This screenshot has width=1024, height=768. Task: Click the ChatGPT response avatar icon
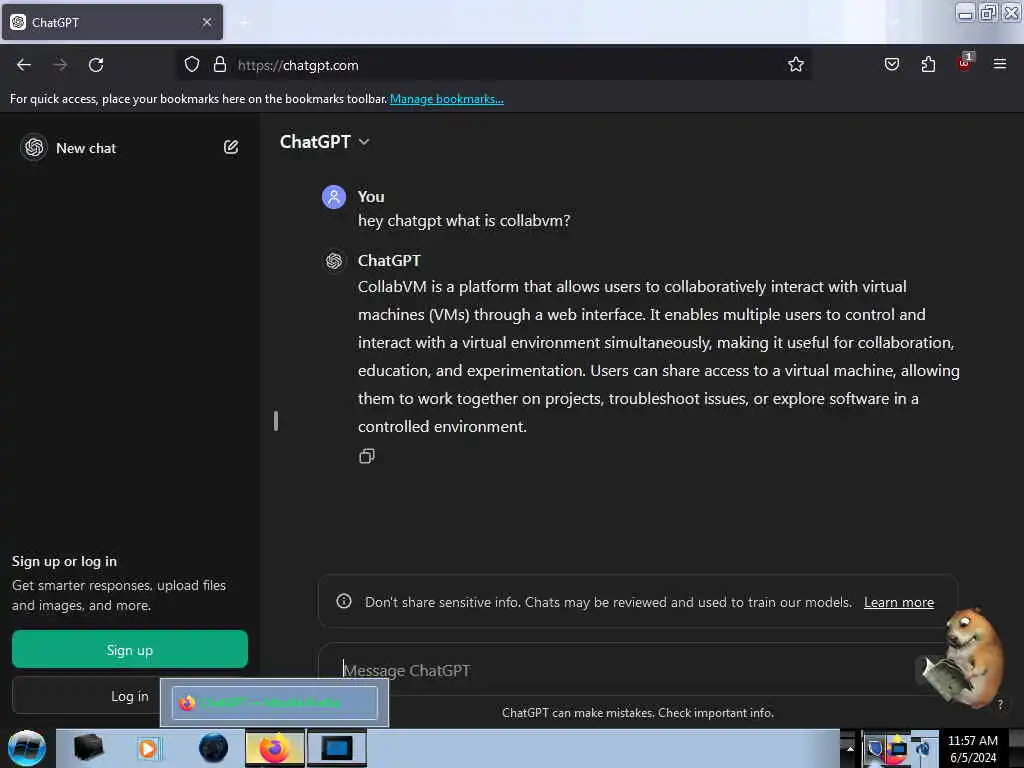(334, 261)
